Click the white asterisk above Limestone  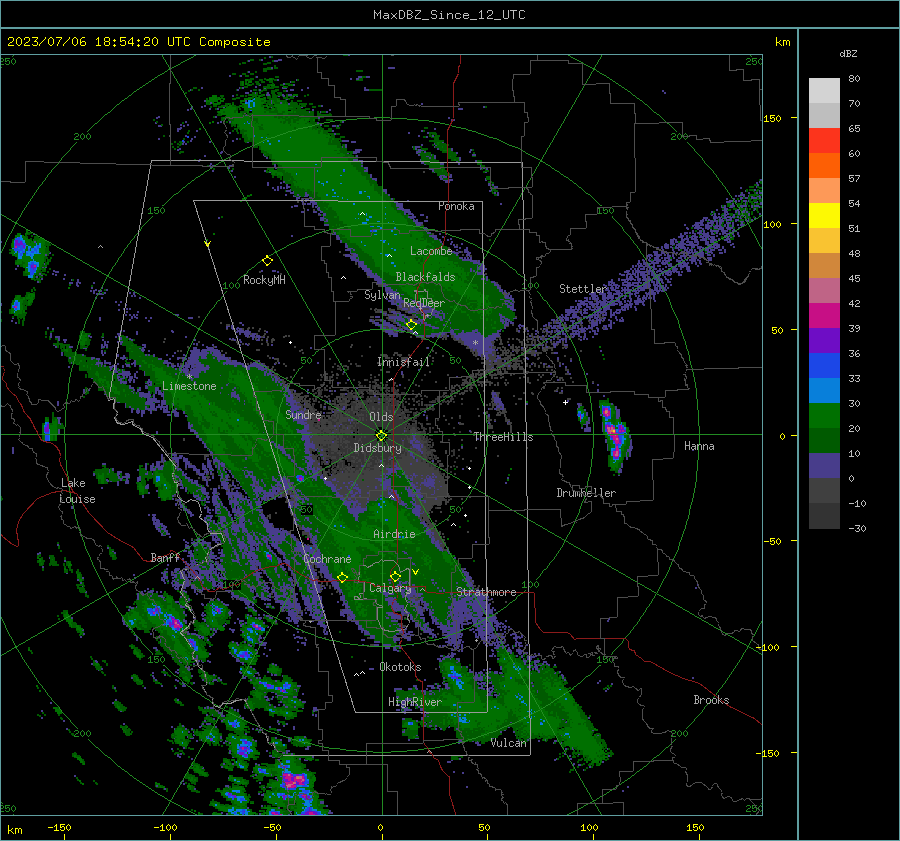point(189,377)
